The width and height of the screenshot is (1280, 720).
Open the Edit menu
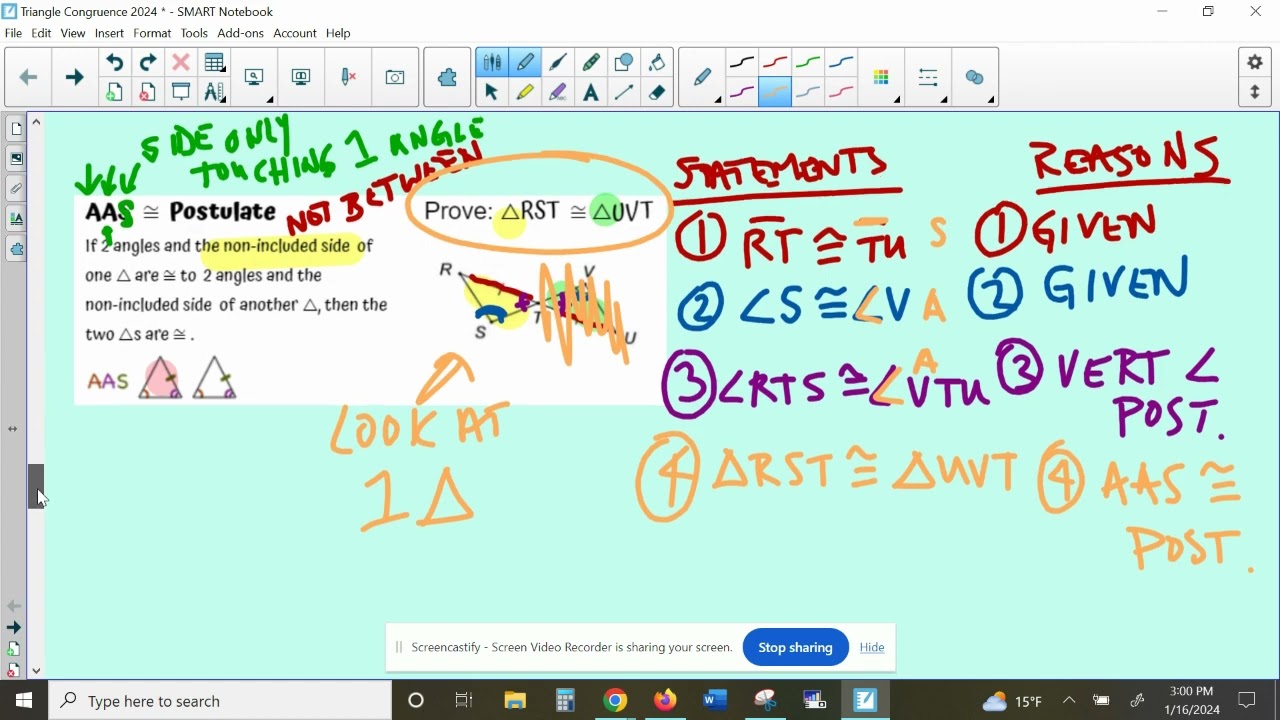coord(41,33)
